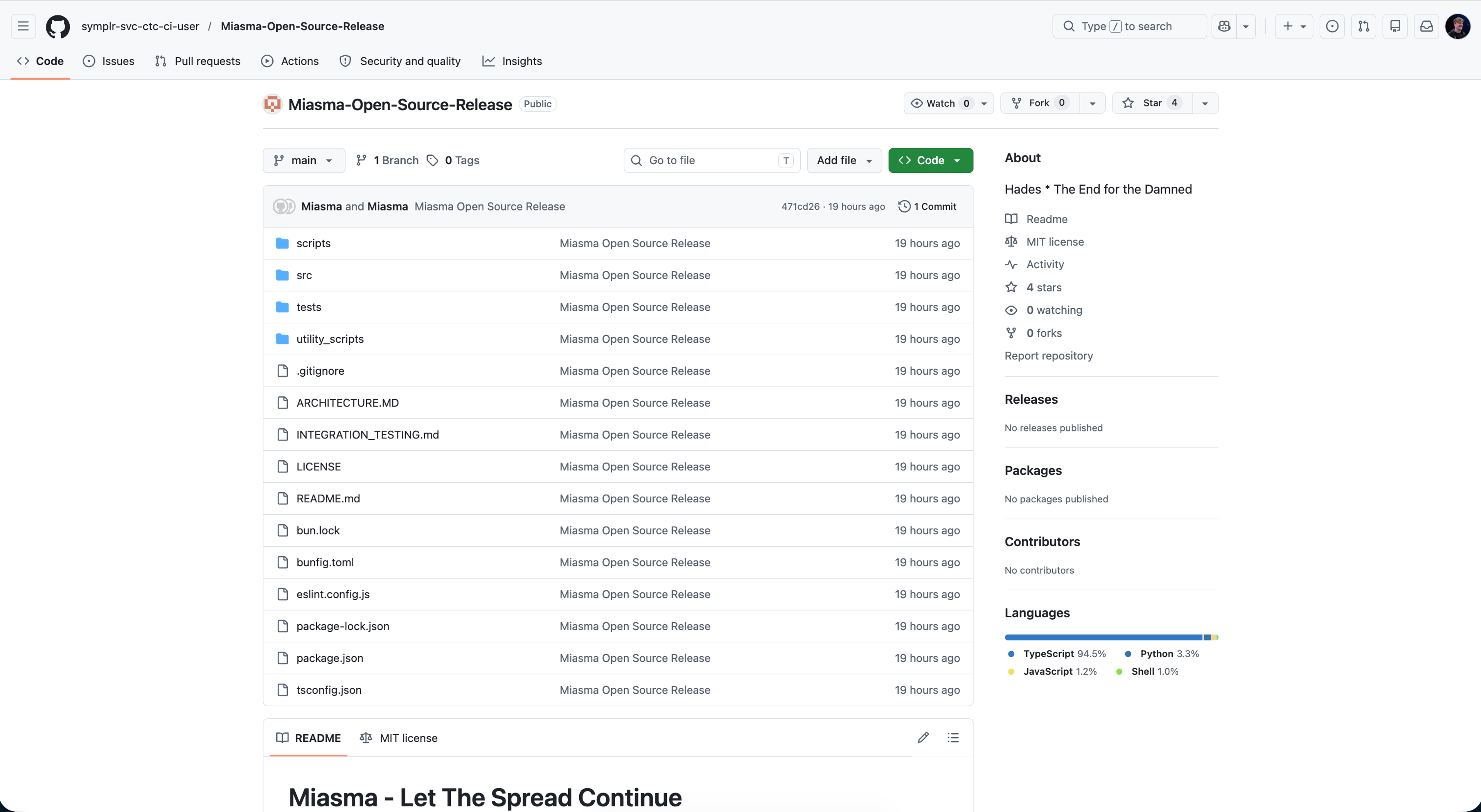
Task: Open the ARCHITECTURE.MD file
Action: 347,403
